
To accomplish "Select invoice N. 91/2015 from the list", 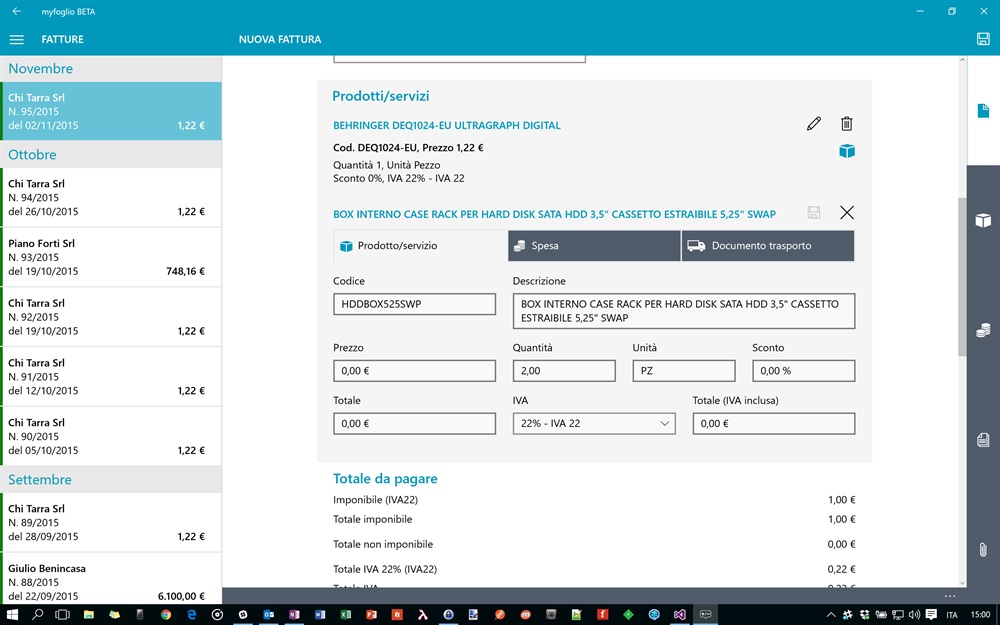I will tap(111, 376).
